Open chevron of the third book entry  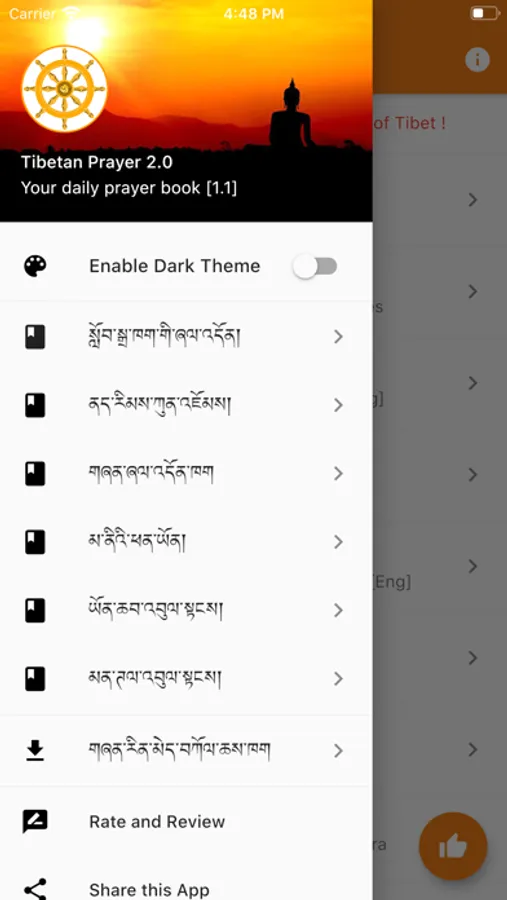coord(338,474)
